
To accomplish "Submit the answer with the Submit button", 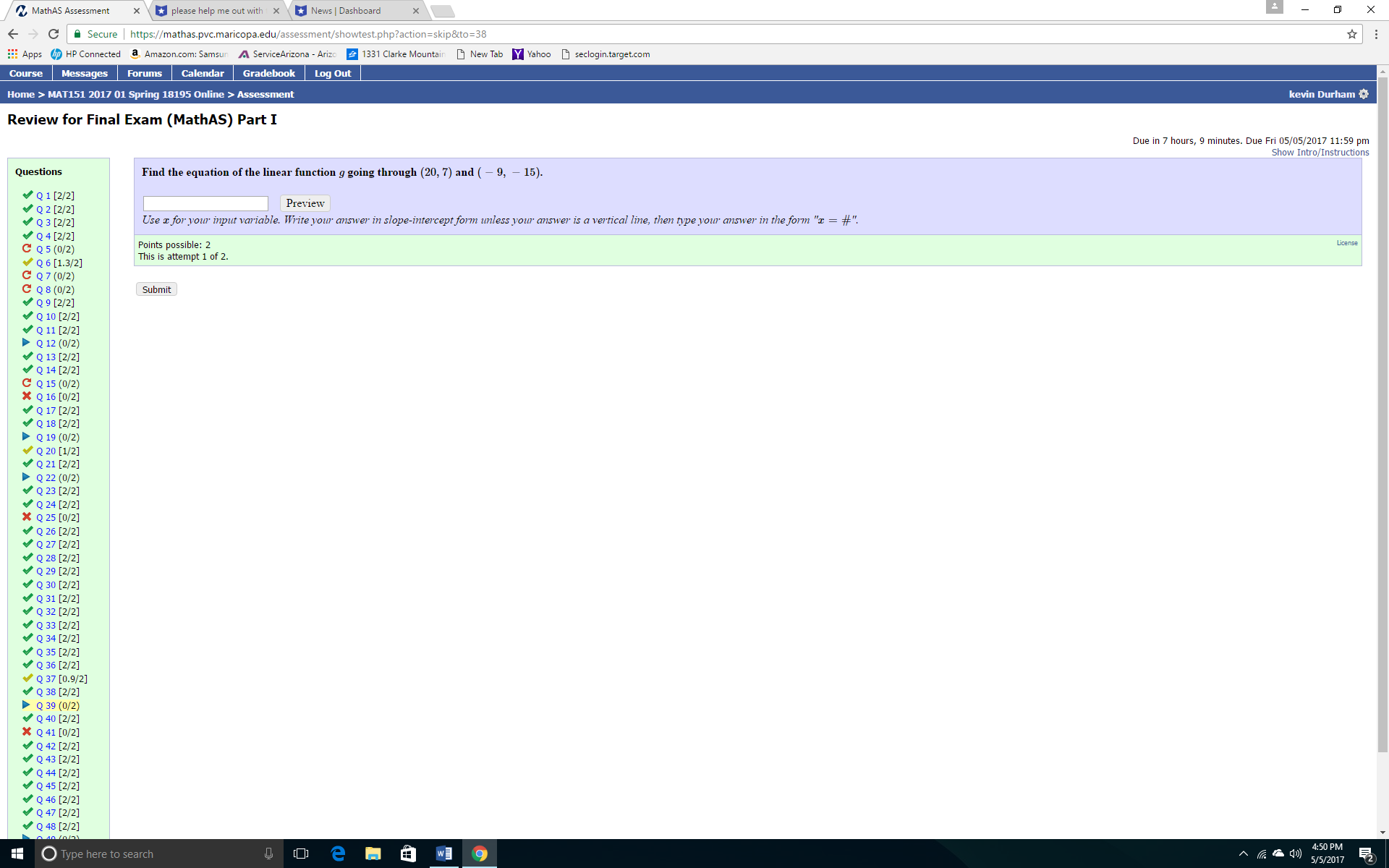I will pos(156,289).
